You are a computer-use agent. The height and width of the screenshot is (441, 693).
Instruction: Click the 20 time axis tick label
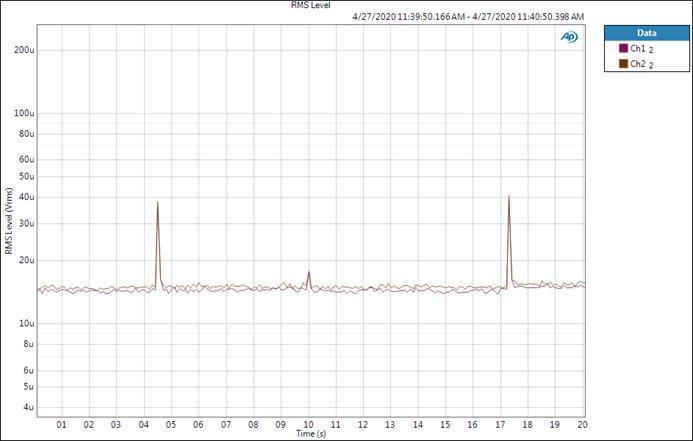583,425
